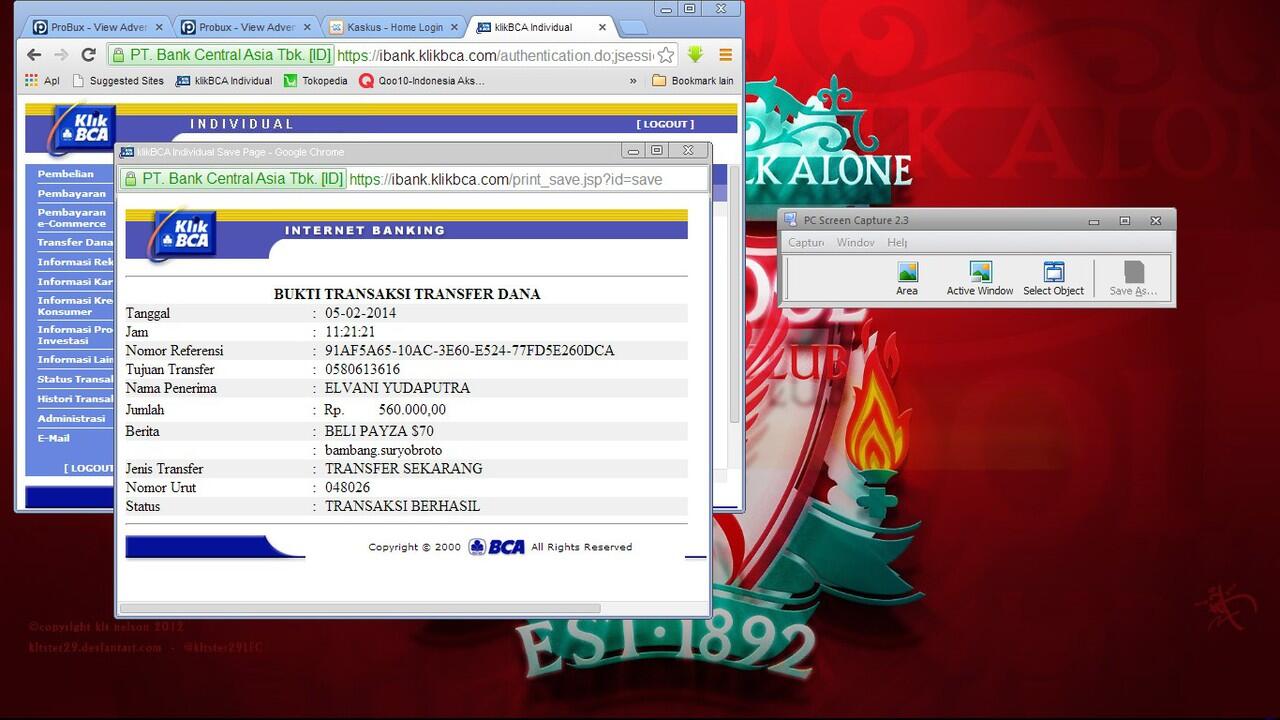Viewport: 1280px width, 720px height.
Task: Click the amount 560.000,00
Action: click(x=412, y=410)
